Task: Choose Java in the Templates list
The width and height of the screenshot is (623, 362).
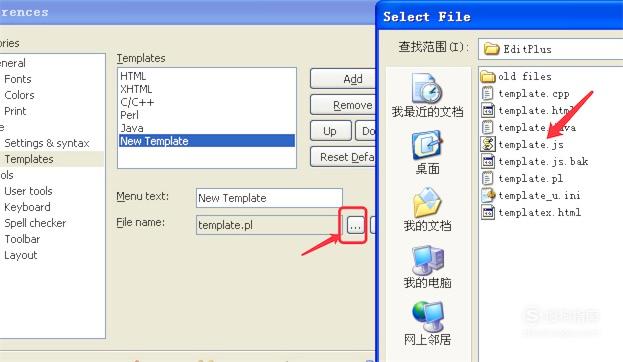Action: click(207, 128)
